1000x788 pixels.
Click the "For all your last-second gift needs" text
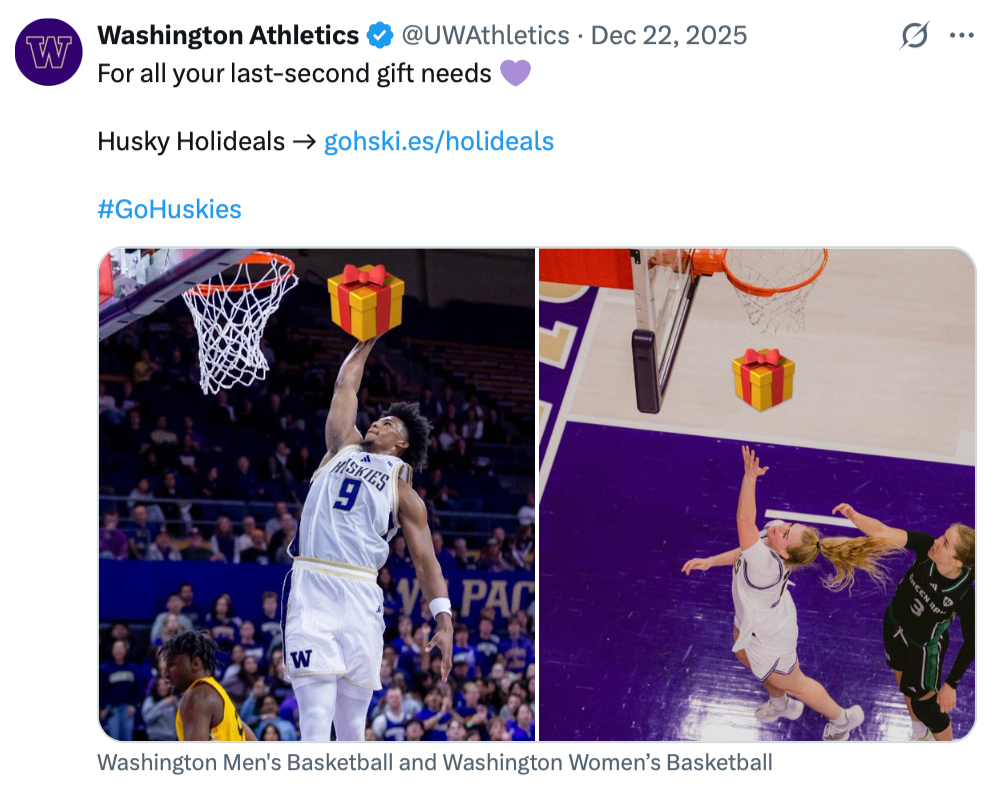294,73
